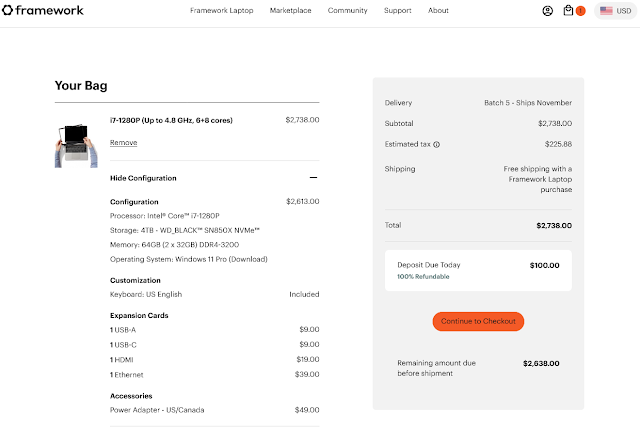The image size is (640, 430).
Task: Click the Framework logo in the header
Action: tap(43, 11)
